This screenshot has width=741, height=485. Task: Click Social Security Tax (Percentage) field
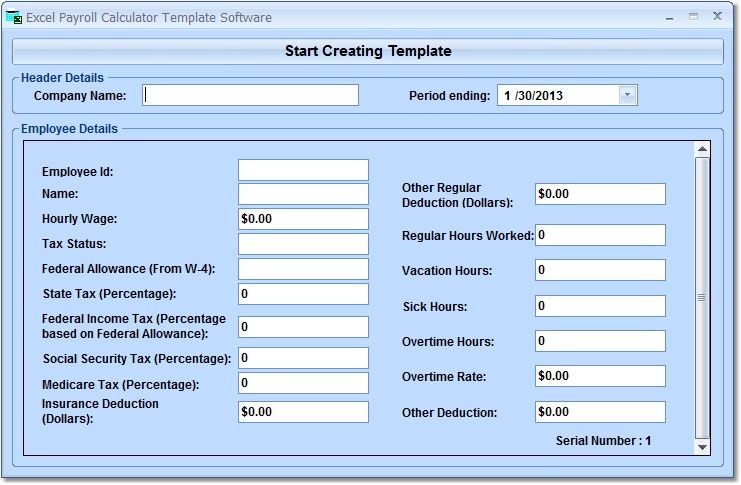click(x=303, y=358)
